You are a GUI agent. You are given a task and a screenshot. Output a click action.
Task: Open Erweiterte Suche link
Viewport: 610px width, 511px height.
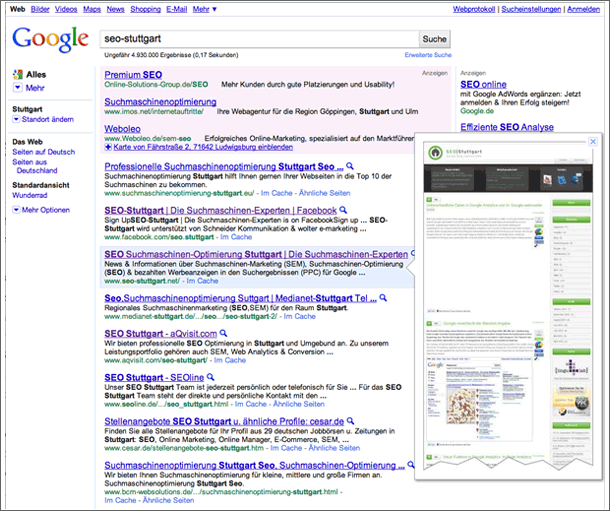point(428,55)
